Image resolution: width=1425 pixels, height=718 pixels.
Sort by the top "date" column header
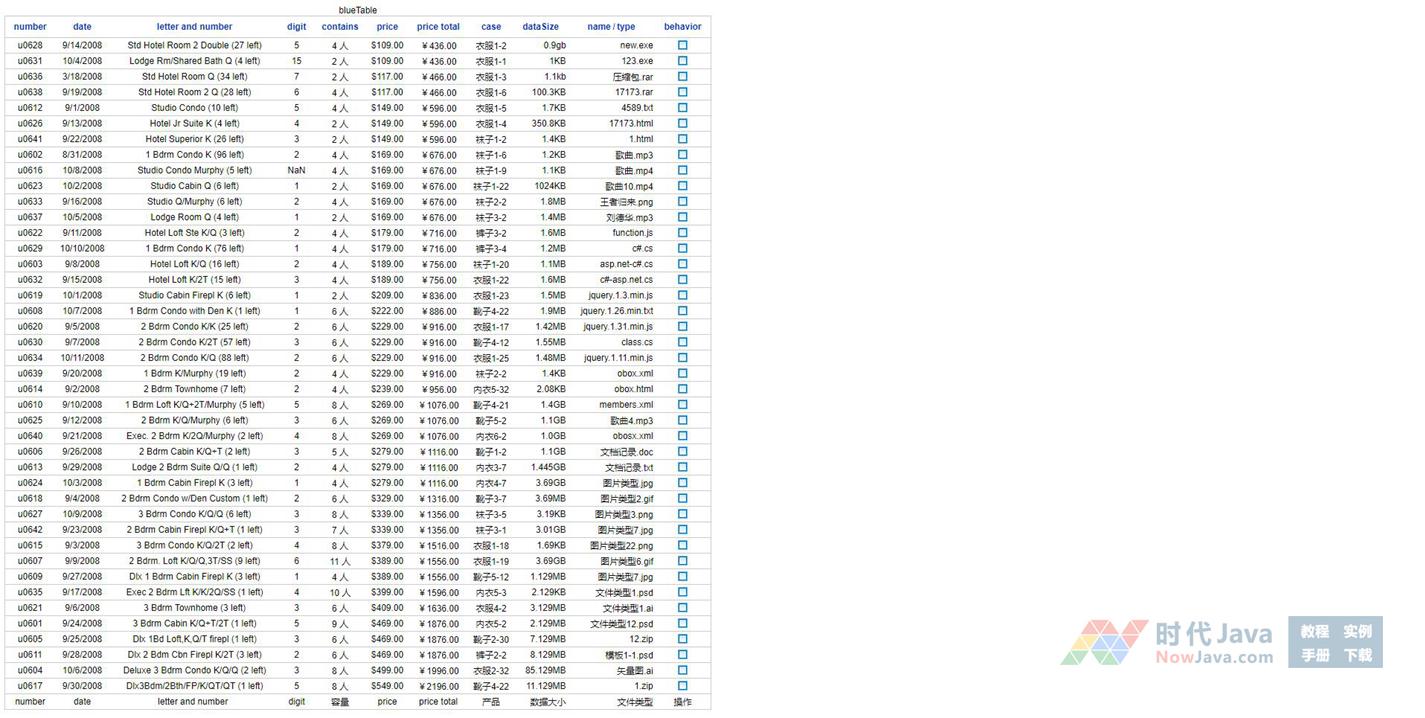click(82, 27)
